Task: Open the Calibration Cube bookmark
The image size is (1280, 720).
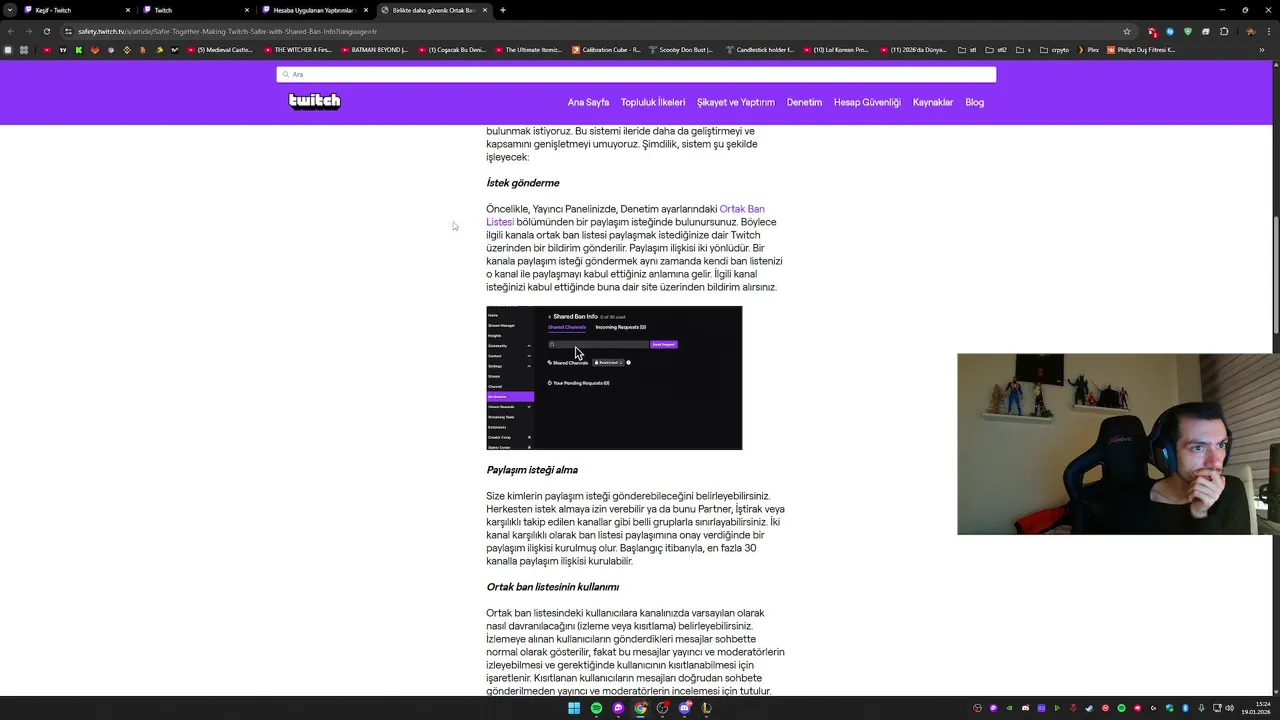Action: (x=607, y=49)
